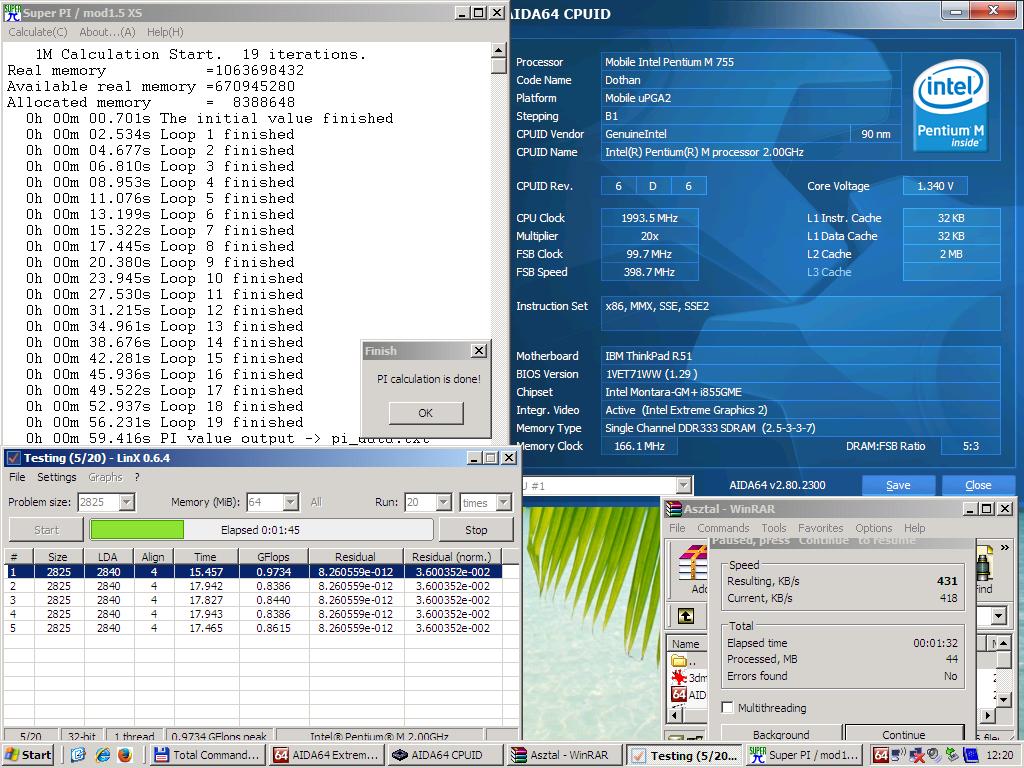Click the CPU Clock value 1993.5 MHz
The image size is (1024, 768).
[649, 218]
